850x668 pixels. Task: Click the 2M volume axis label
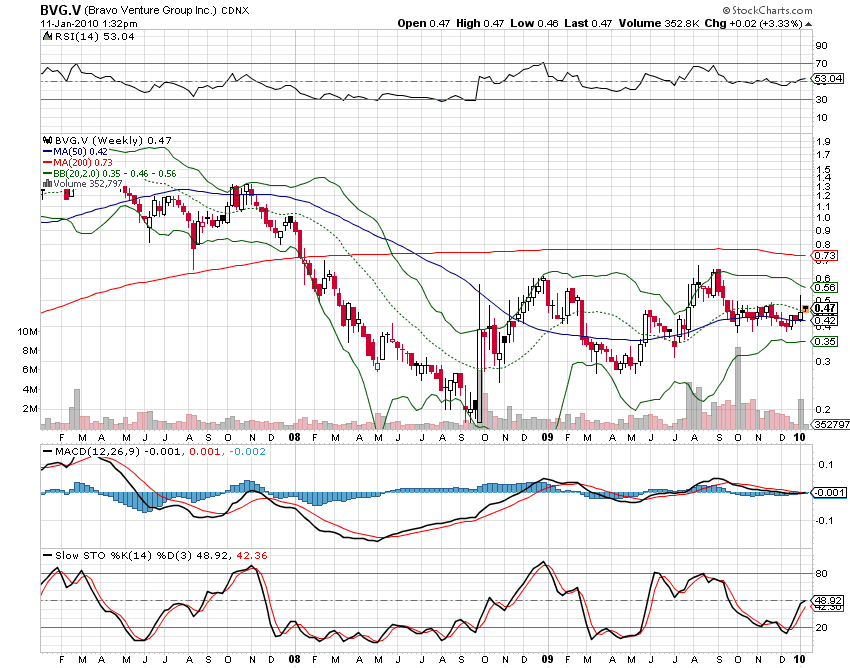click(30, 409)
